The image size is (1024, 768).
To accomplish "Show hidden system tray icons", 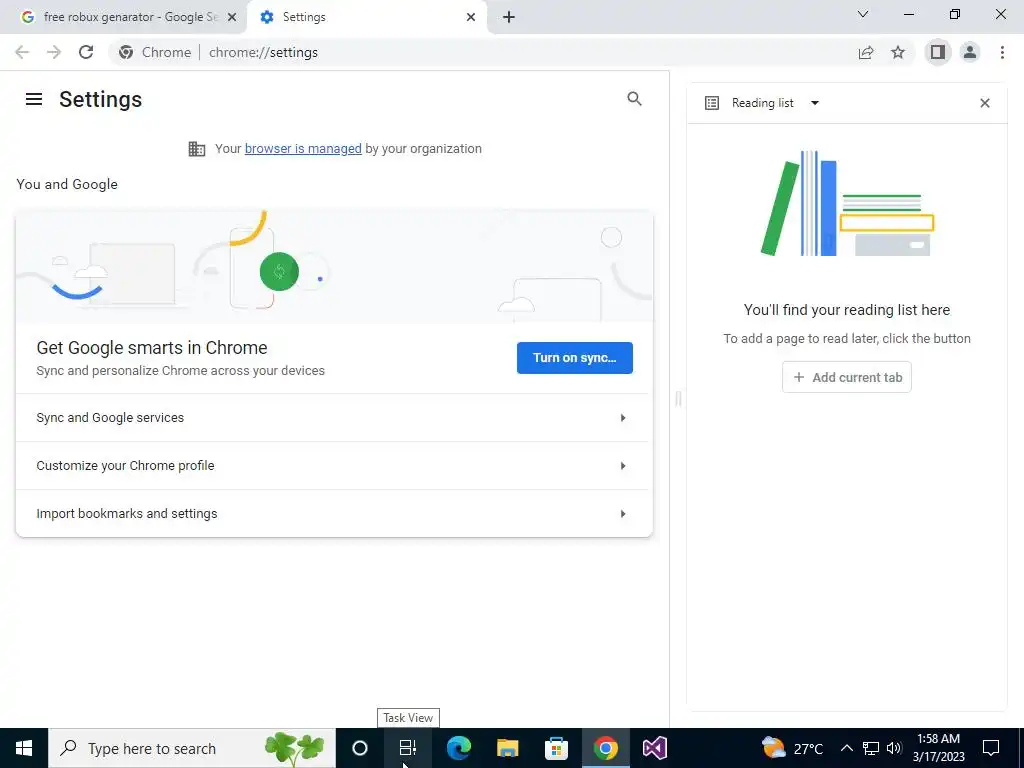I will 846,748.
